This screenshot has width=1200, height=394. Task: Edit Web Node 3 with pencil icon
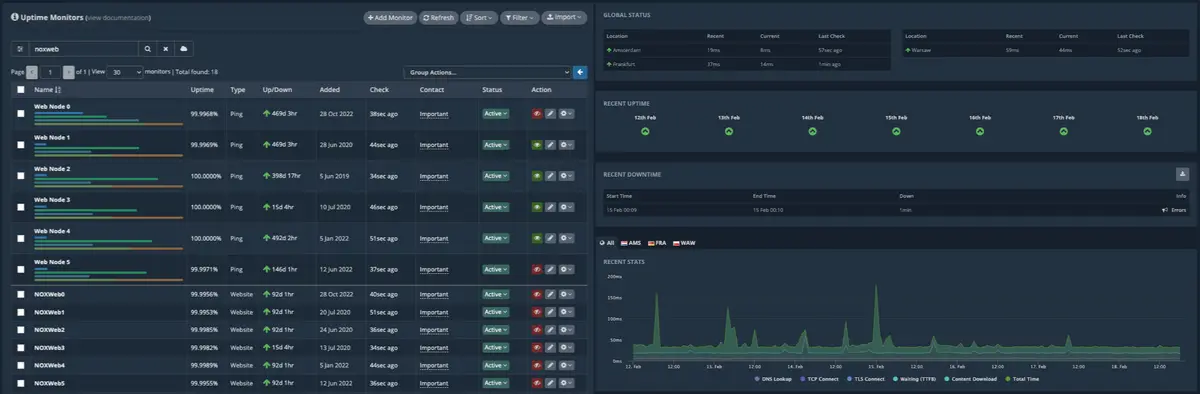(550, 207)
